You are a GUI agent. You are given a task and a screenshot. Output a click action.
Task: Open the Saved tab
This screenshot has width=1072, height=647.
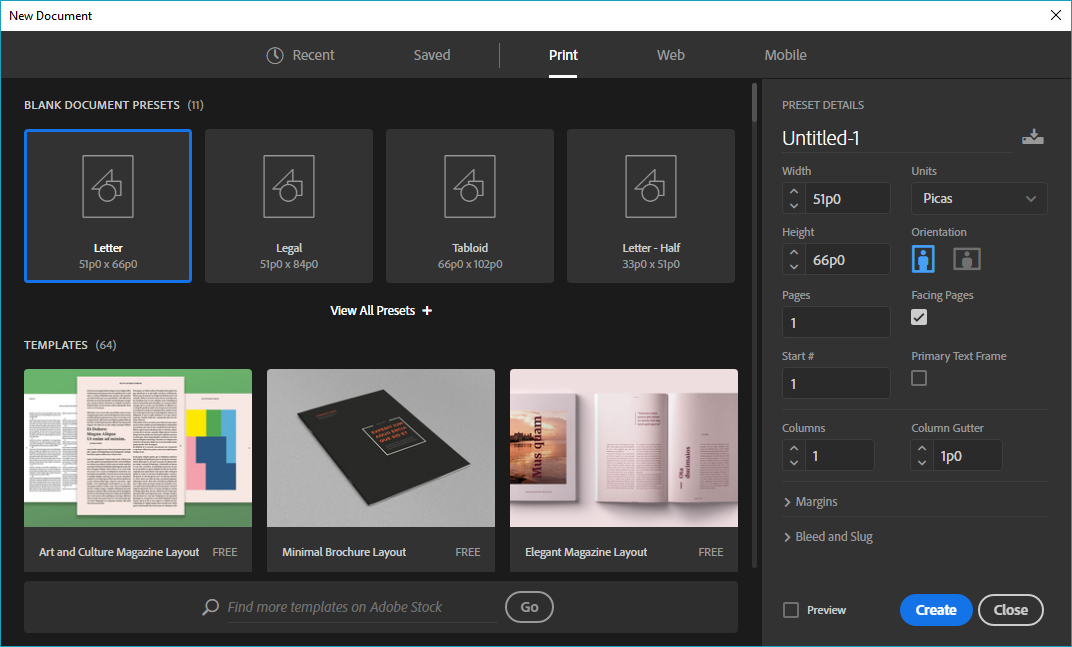pos(431,55)
